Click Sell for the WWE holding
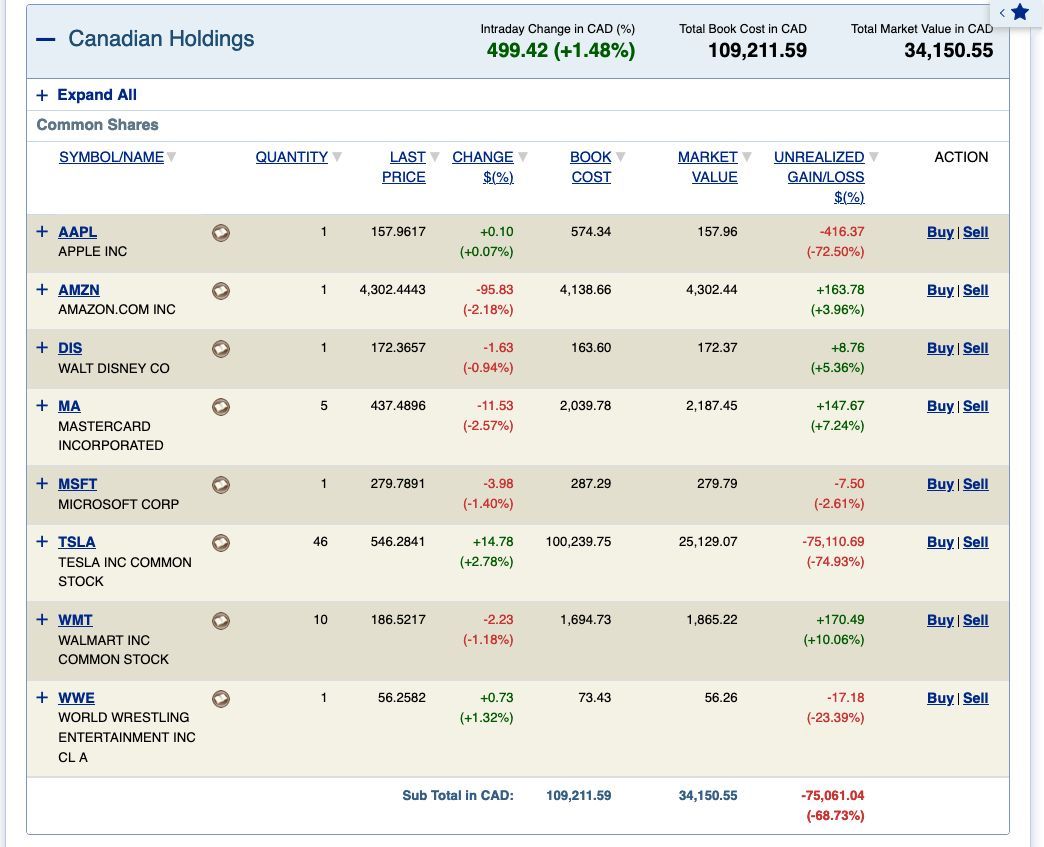The height and width of the screenshot is (847, 1044). [x=975, y=698]
